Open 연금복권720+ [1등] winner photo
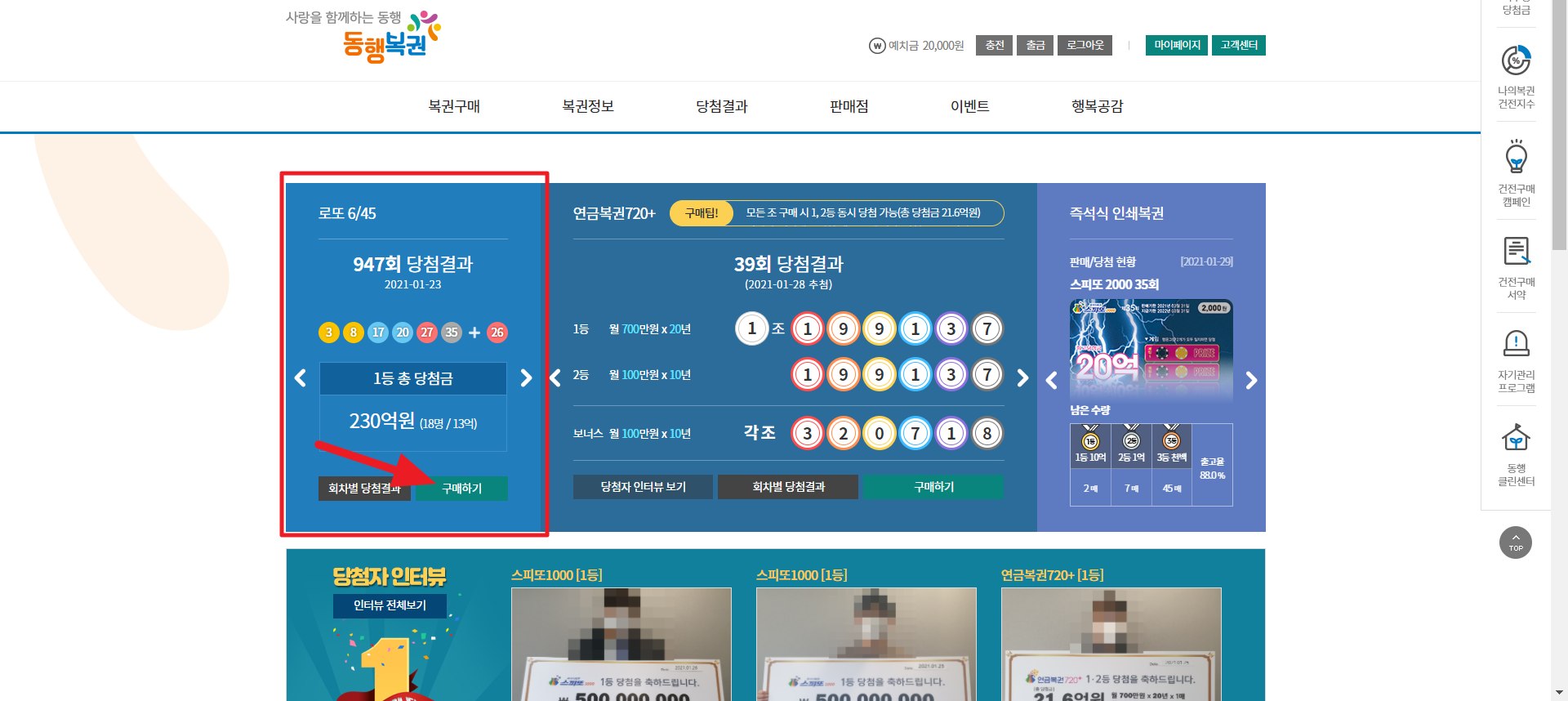This screenshot has height=701, width=1568. pos(1111,644)
